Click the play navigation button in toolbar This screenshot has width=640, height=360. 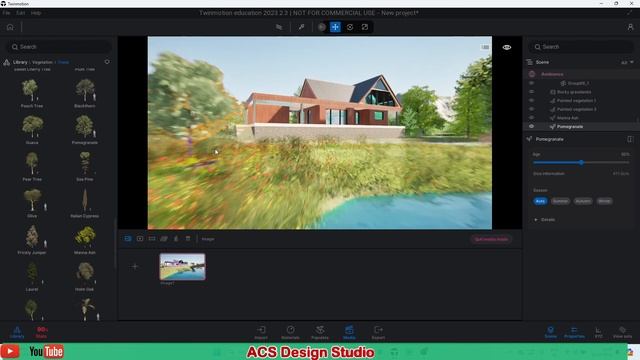click(x=322, y=27)
